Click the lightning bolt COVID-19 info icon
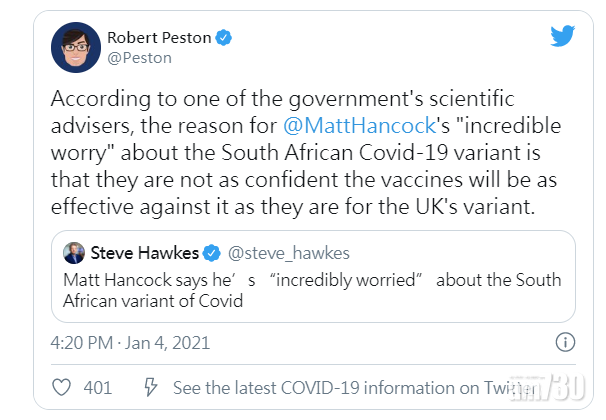Screen dimensions: 606x420 pyautogui.click(x=150, y=386)
